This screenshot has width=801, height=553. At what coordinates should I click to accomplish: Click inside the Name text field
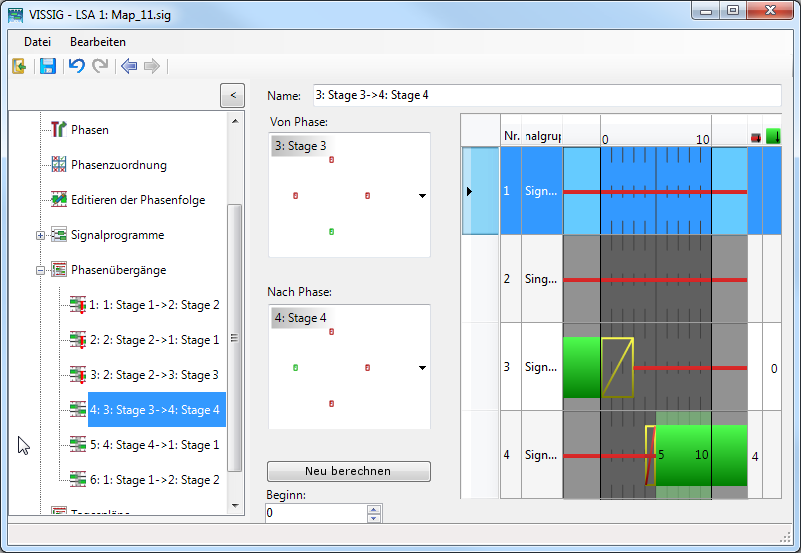(x=545, y=95)
